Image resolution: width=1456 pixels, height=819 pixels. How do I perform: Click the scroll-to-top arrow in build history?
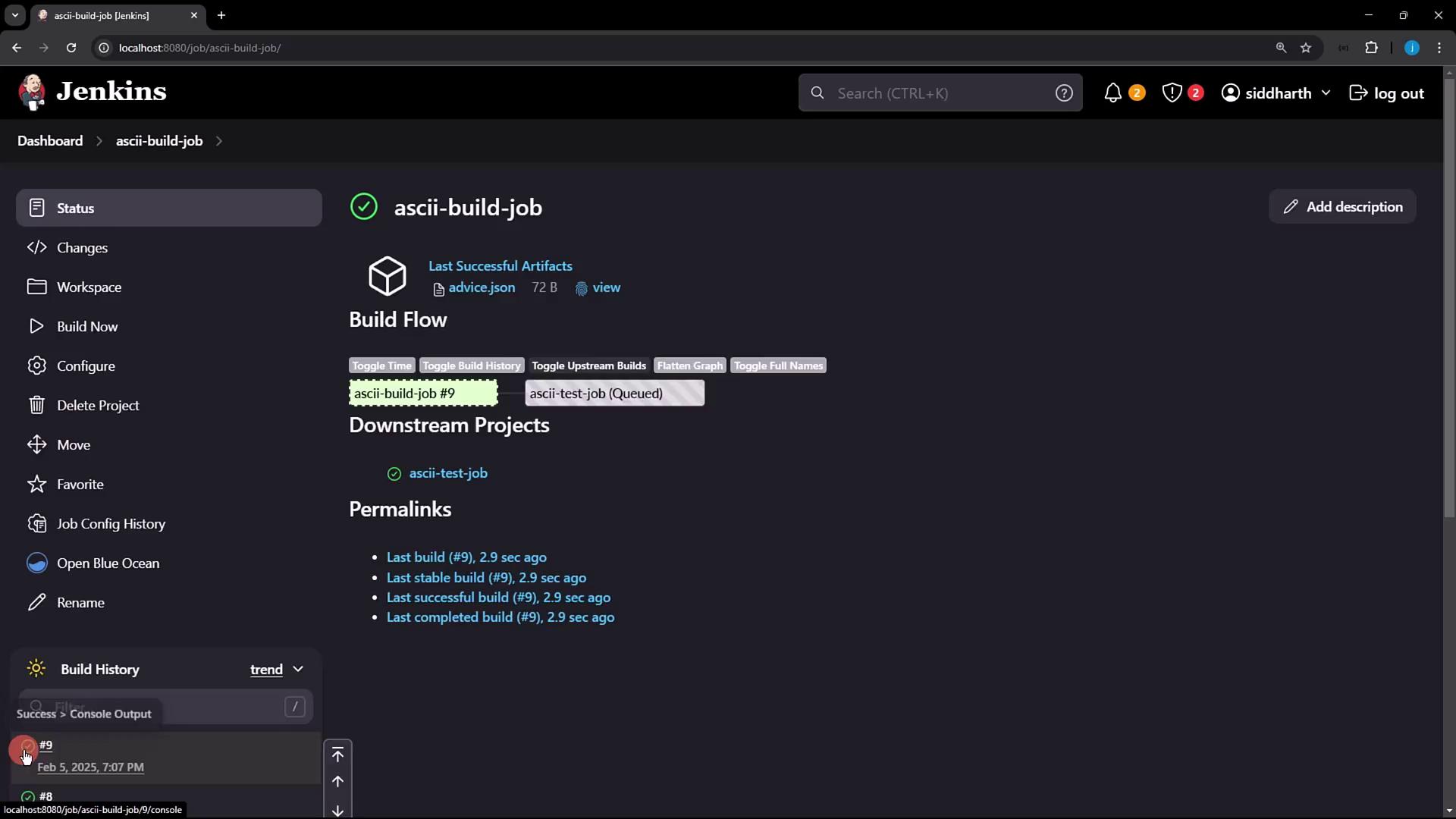coord(337,755)
